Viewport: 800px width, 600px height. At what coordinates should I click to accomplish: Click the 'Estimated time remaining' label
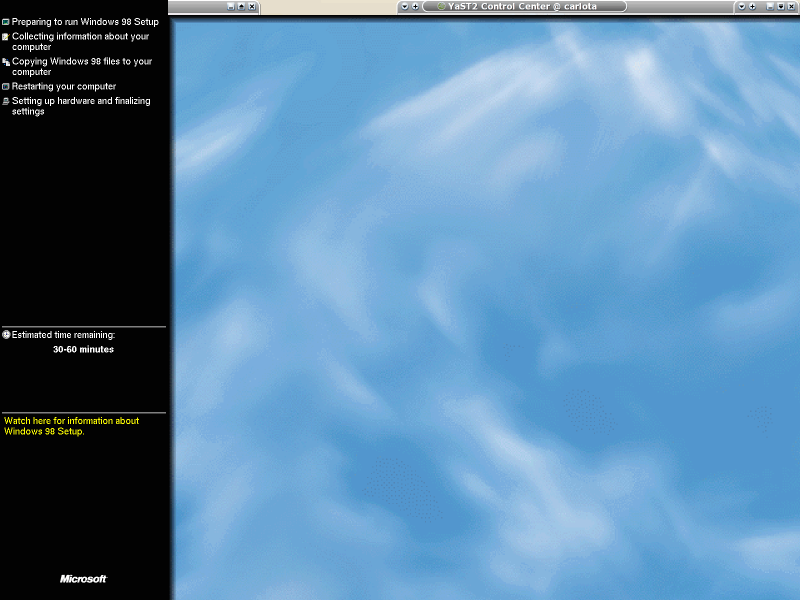[x=63, y=335]
